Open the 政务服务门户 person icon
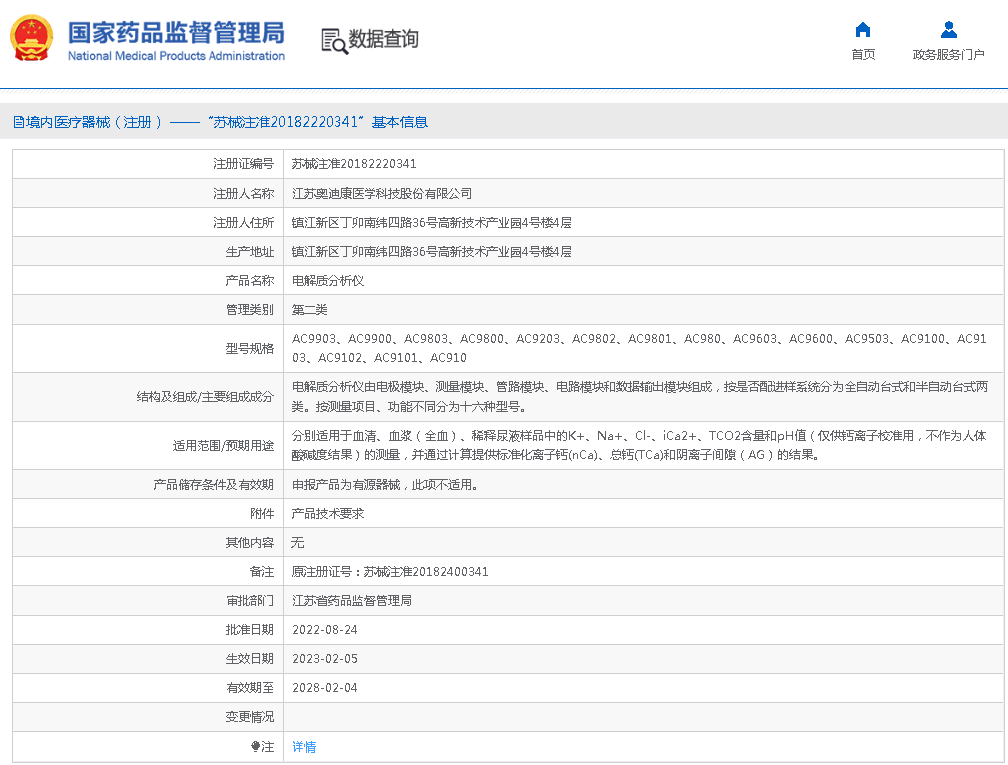The width and height of the screenshot is (1008, 765). click(x=948, y=29)
